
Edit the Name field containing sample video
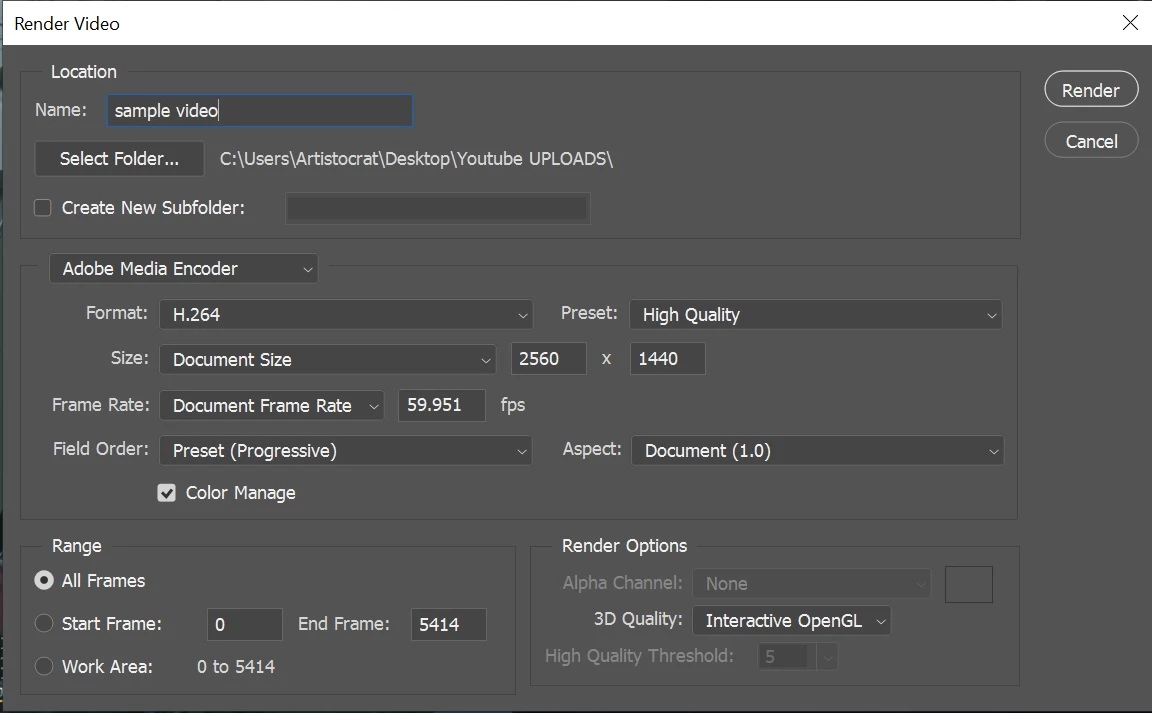pyautogui.click(x=259, y=110)
